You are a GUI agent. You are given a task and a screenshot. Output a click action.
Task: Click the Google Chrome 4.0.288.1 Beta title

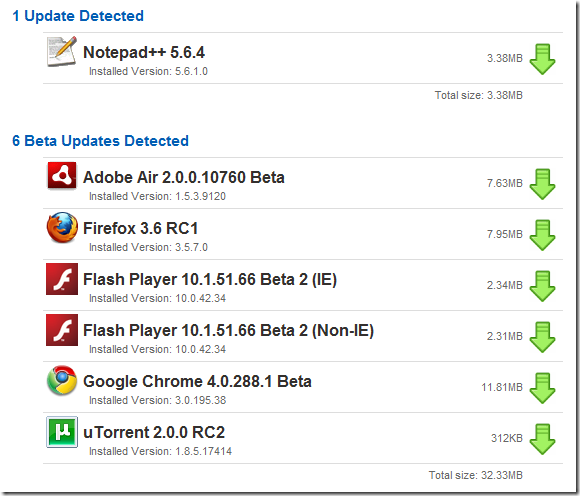pos(197,382)
